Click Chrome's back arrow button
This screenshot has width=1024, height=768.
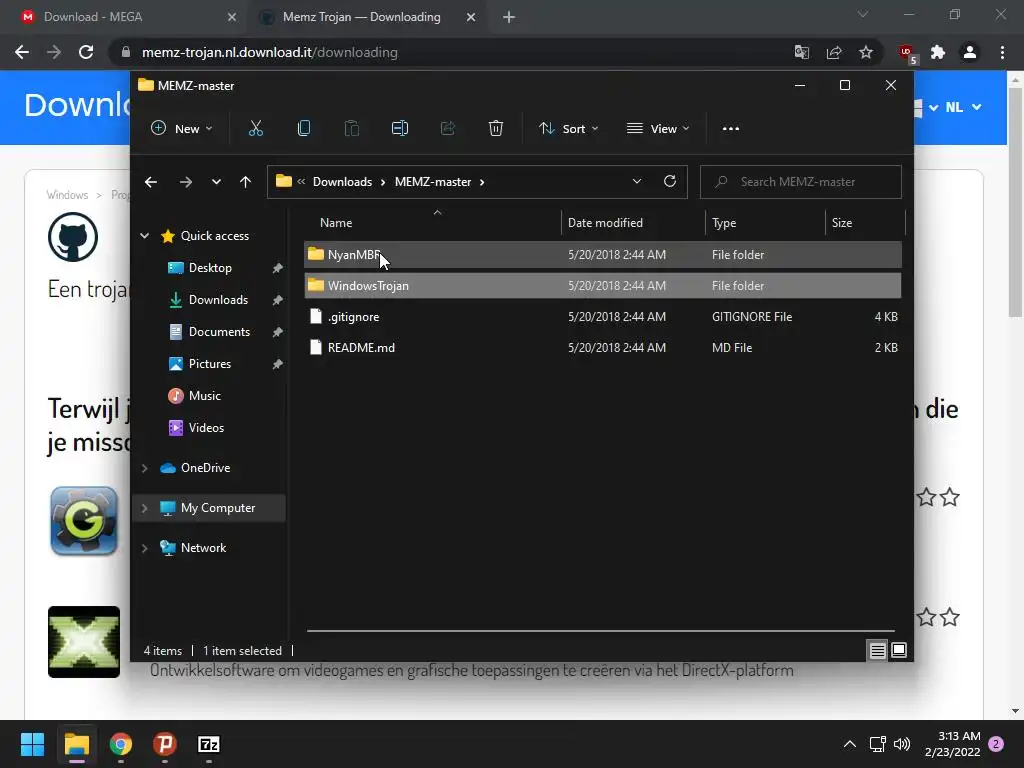[x=22, y=52]
